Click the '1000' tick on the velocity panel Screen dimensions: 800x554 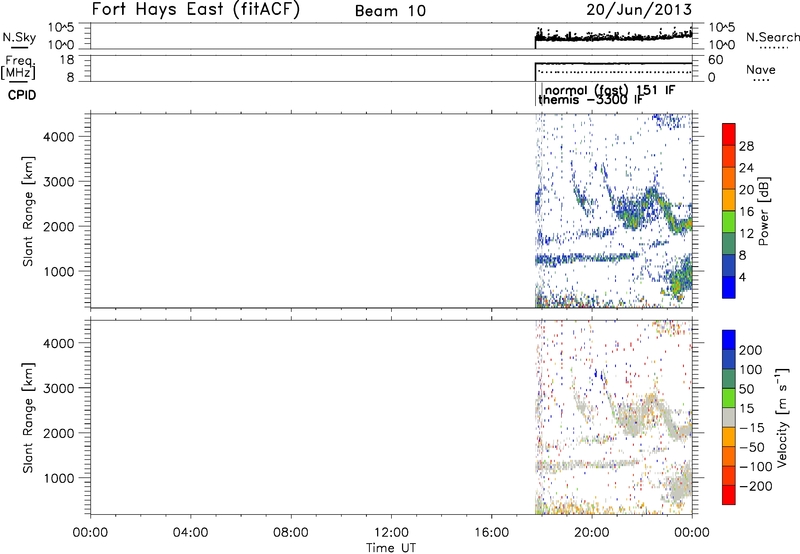pyautogui.click(x=59, y=478)
